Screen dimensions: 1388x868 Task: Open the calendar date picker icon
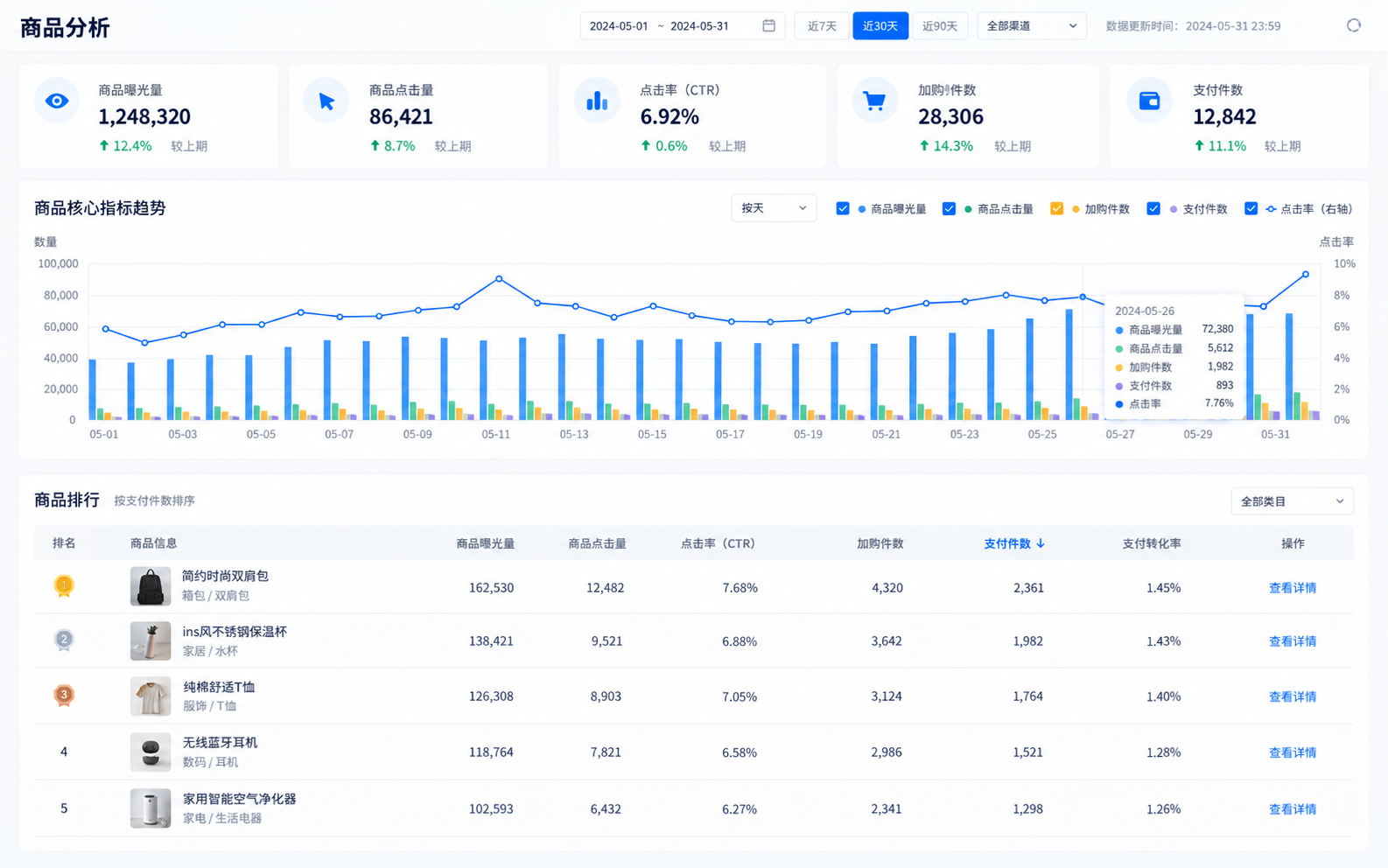coord(768,25)
